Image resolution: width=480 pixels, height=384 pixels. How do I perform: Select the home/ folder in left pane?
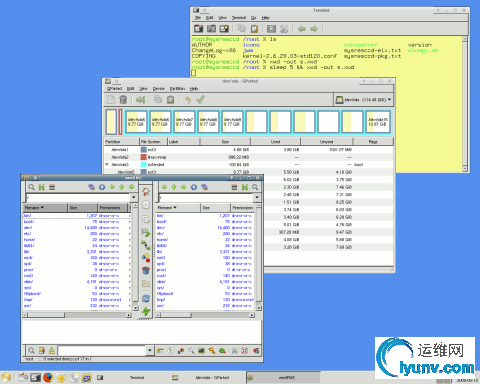click(30, 239)
